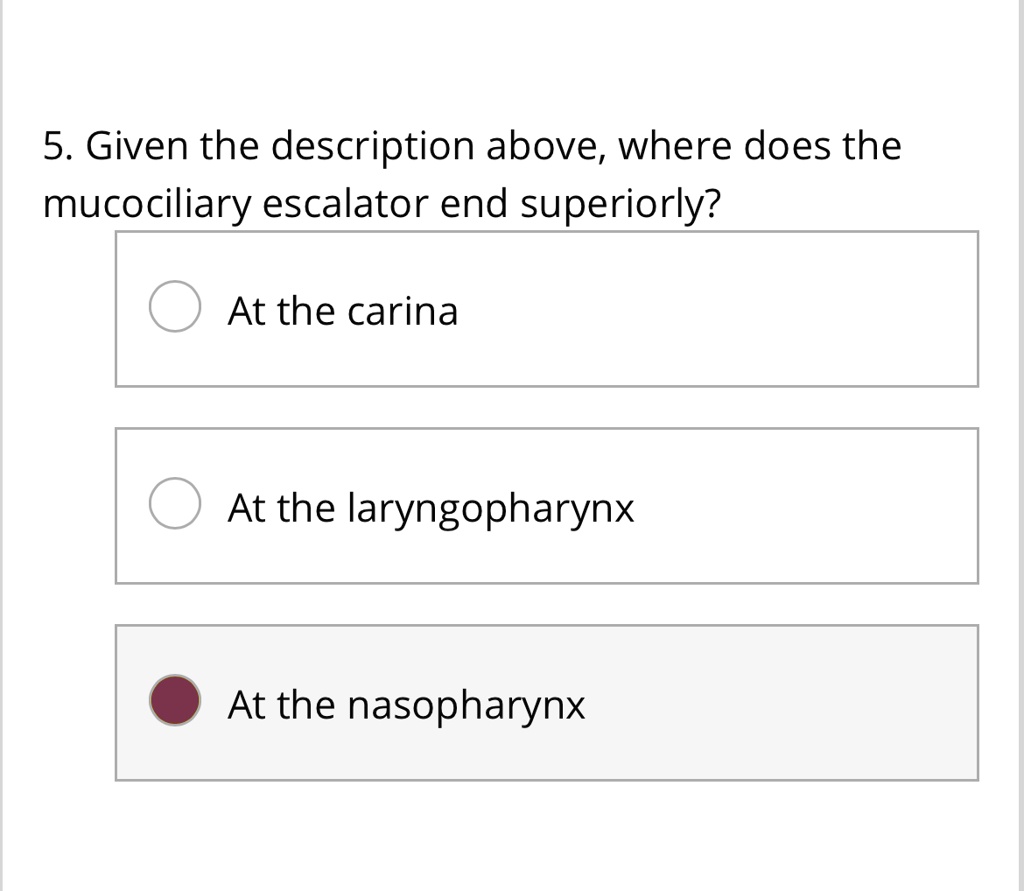Screen dimensions: 1024x891
Task: Choose the "At the laryngopharynx" radio circle
Action: pos(174,506)
